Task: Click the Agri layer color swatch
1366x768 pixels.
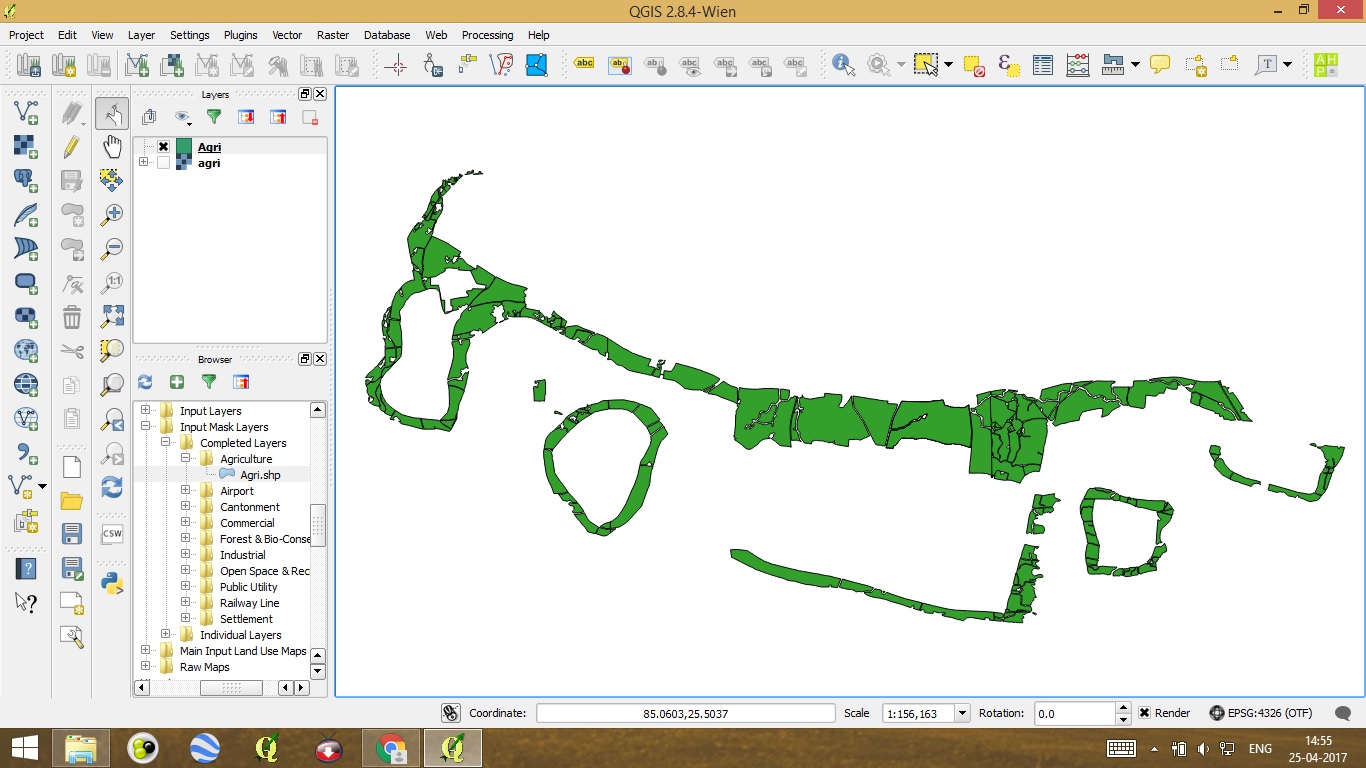Action: click(x=184, y=147)
